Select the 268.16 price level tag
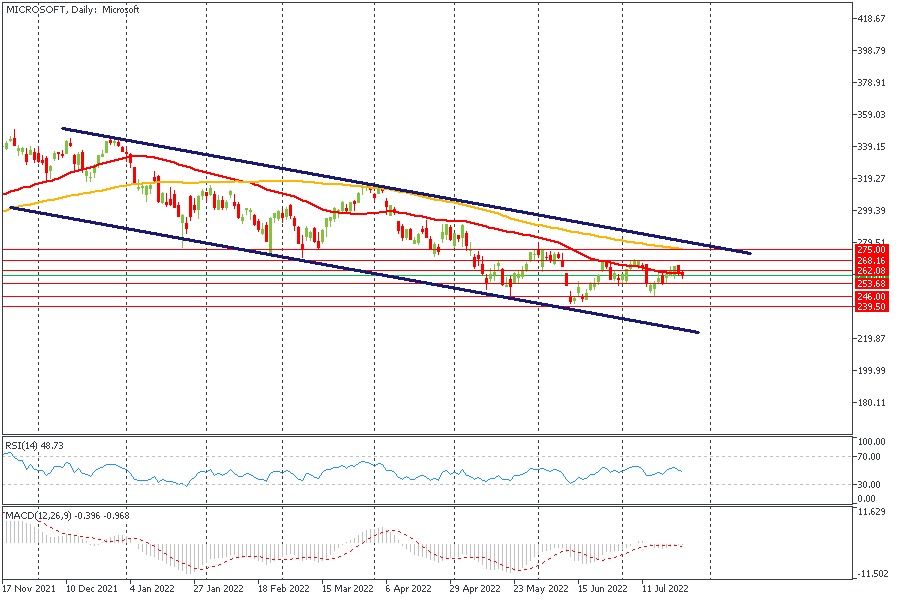 [871, 260]
